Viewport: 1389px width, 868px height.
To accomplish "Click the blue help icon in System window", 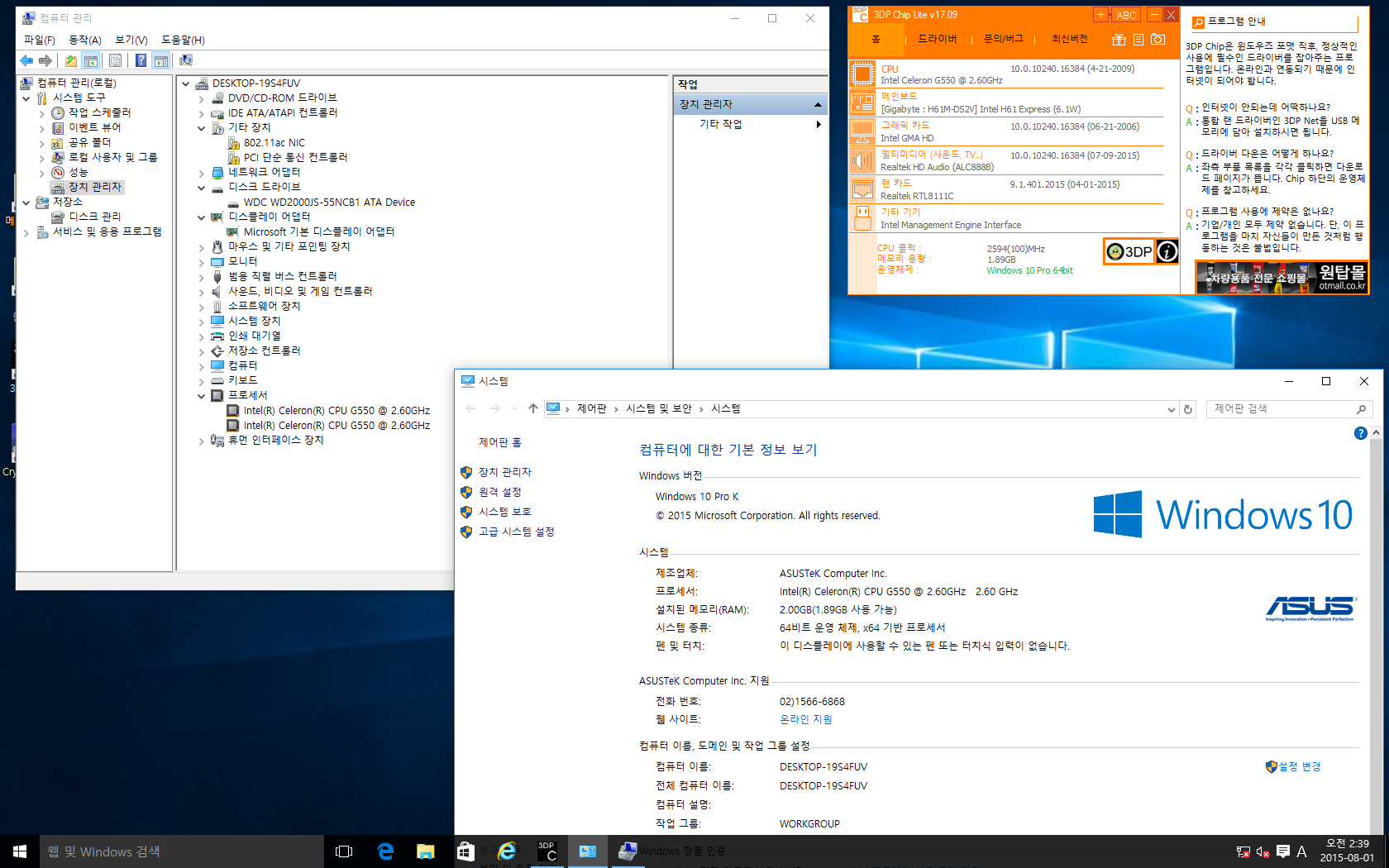I will point(1360,433).
